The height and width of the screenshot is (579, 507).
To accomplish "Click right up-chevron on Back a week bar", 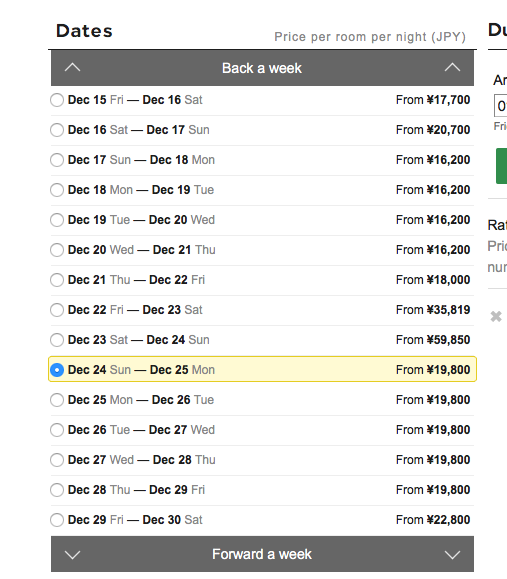I will click(452, 68).
